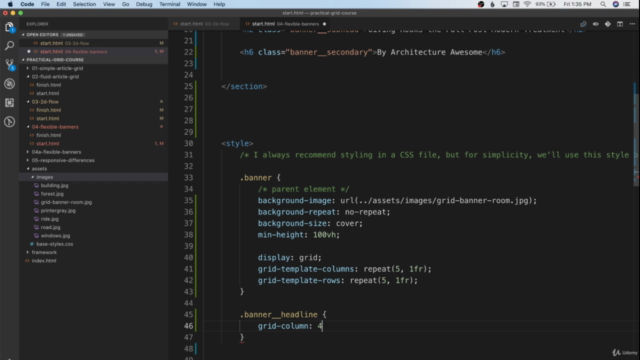Open the Extensions view in activity bar
Viewport: 640px width, 360px height.
pos(9,102)
